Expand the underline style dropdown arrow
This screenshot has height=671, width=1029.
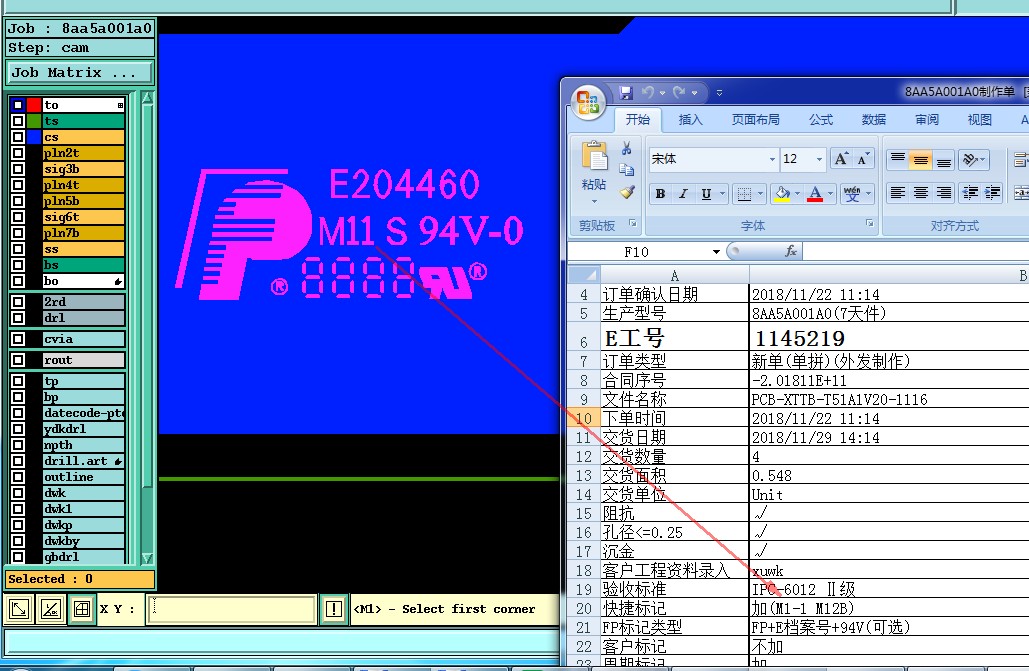pyautogui.click(x=723, y=194)
